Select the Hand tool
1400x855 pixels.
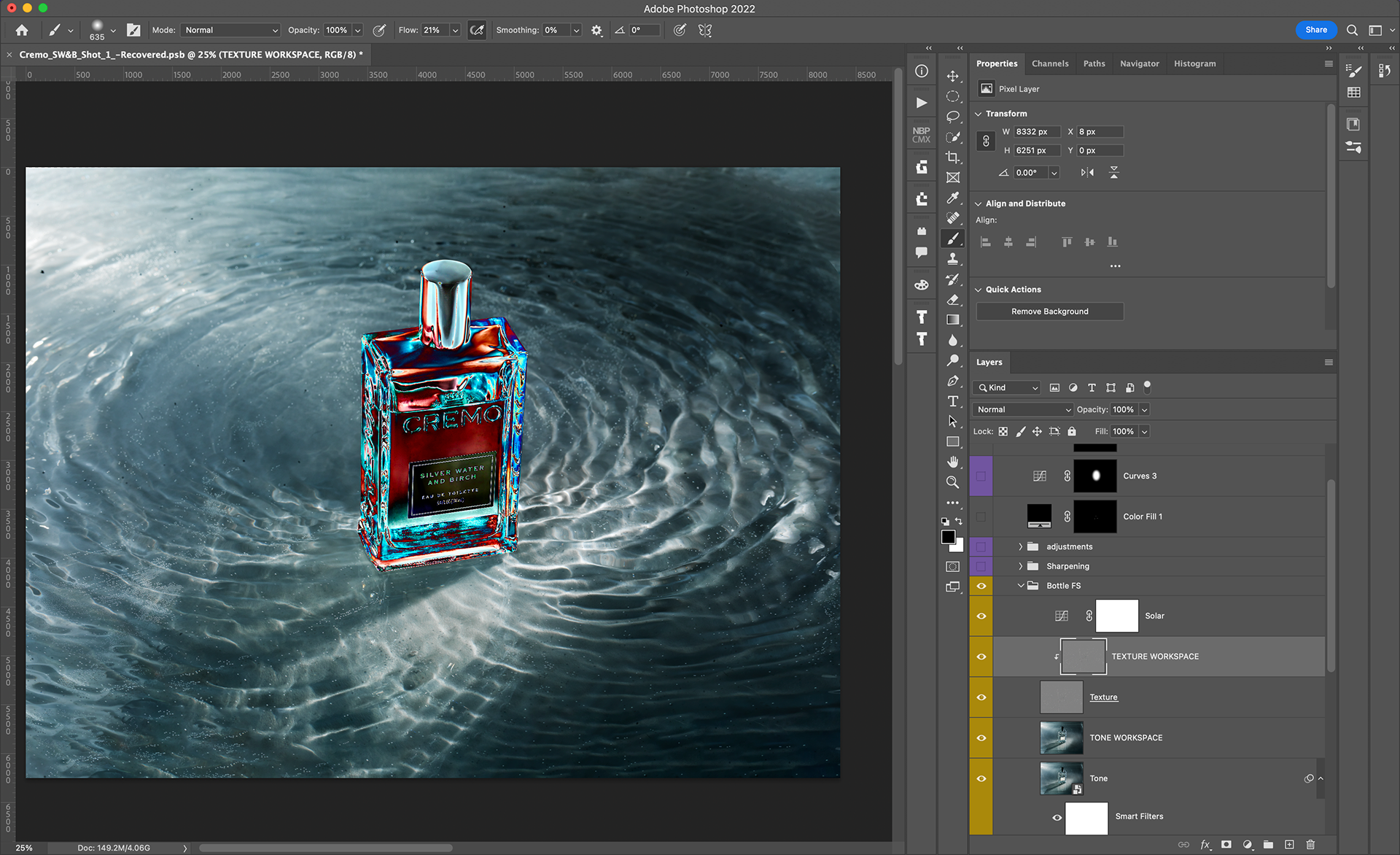[x=952, y=462]
